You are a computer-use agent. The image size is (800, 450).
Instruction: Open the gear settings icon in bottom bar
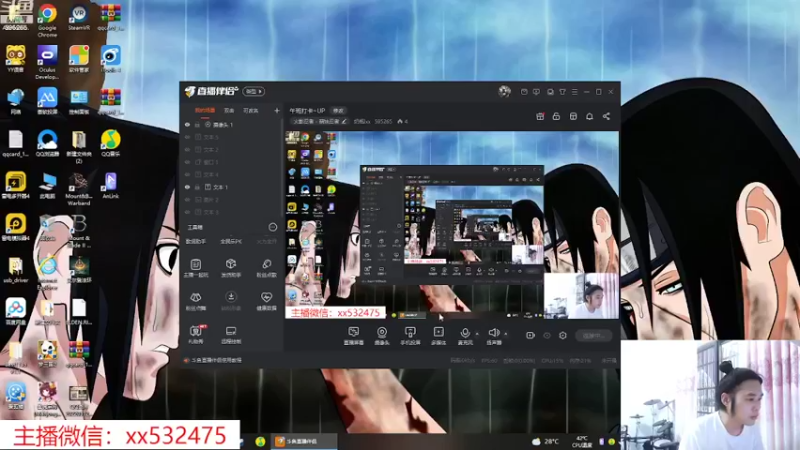coord(563,335)
